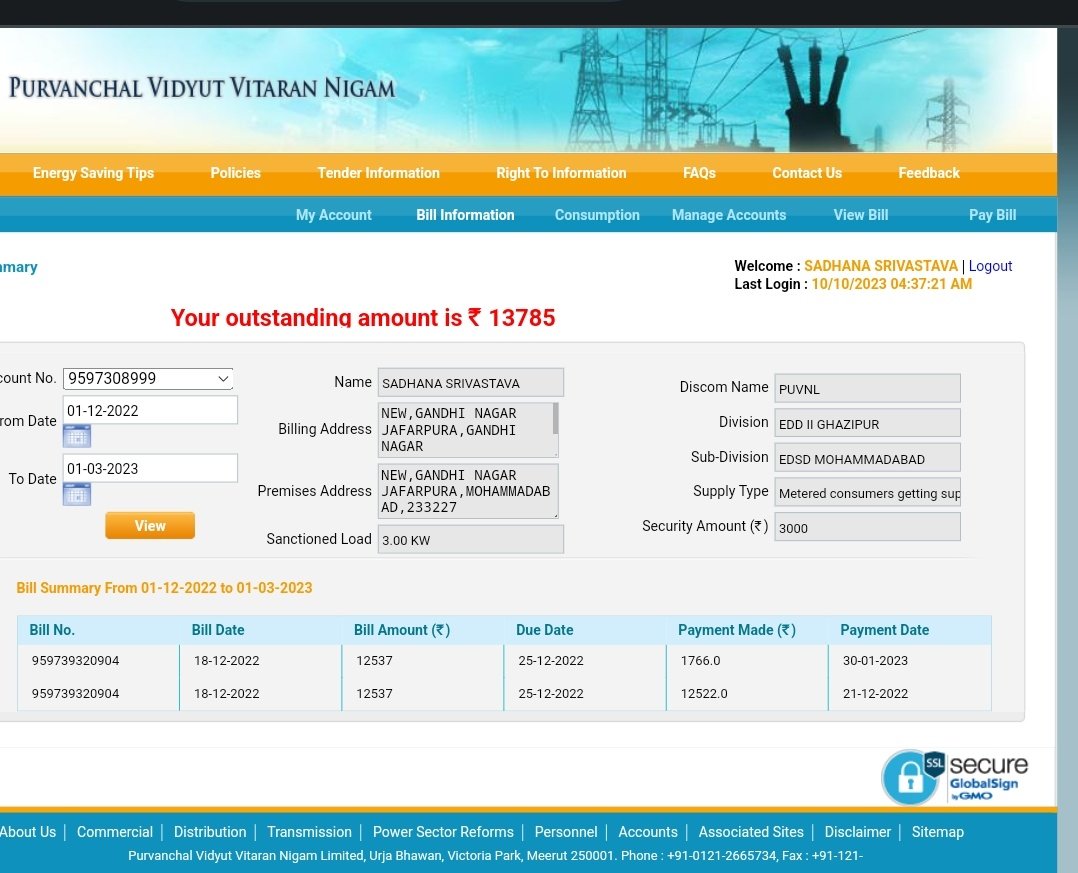The image size is (1078, 873).
Task: Open Commercial footer link
Action: point(115,832)
